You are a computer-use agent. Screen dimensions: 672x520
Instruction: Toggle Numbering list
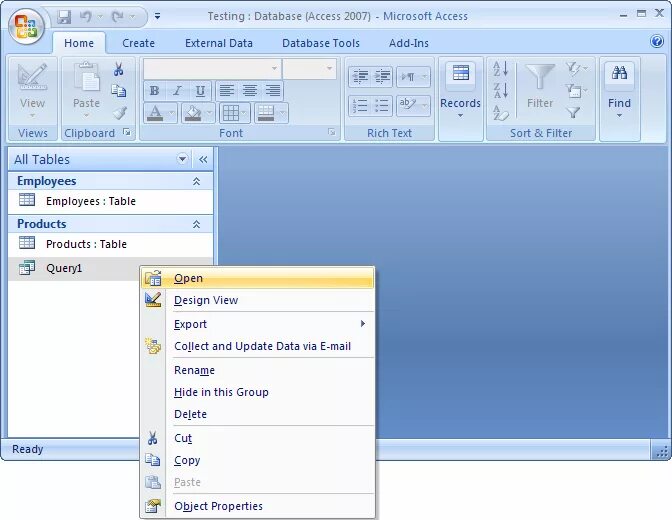coord(360,105)
